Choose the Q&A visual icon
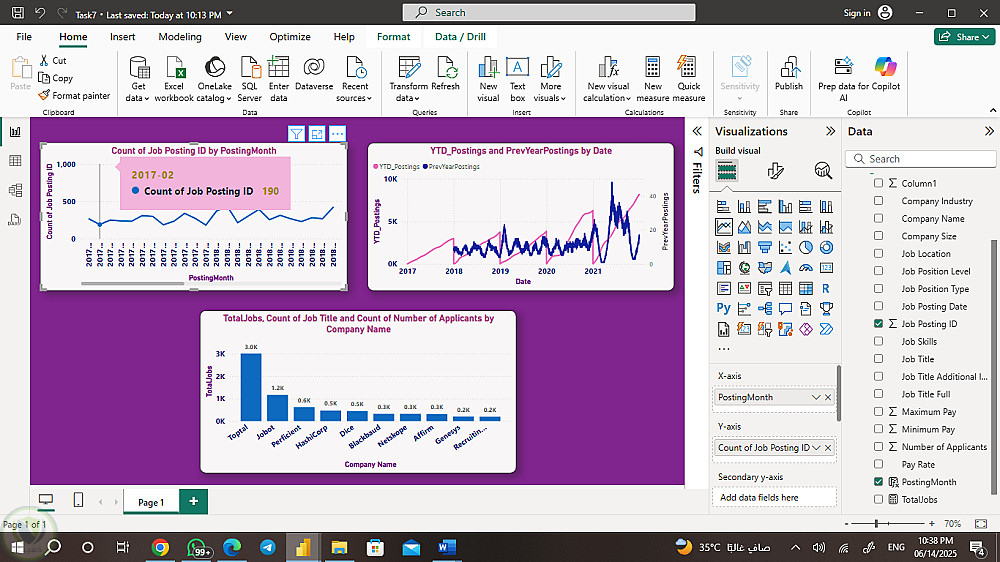Image resolution: width=1000 pixels, height=562 pixels. (786, 309)
